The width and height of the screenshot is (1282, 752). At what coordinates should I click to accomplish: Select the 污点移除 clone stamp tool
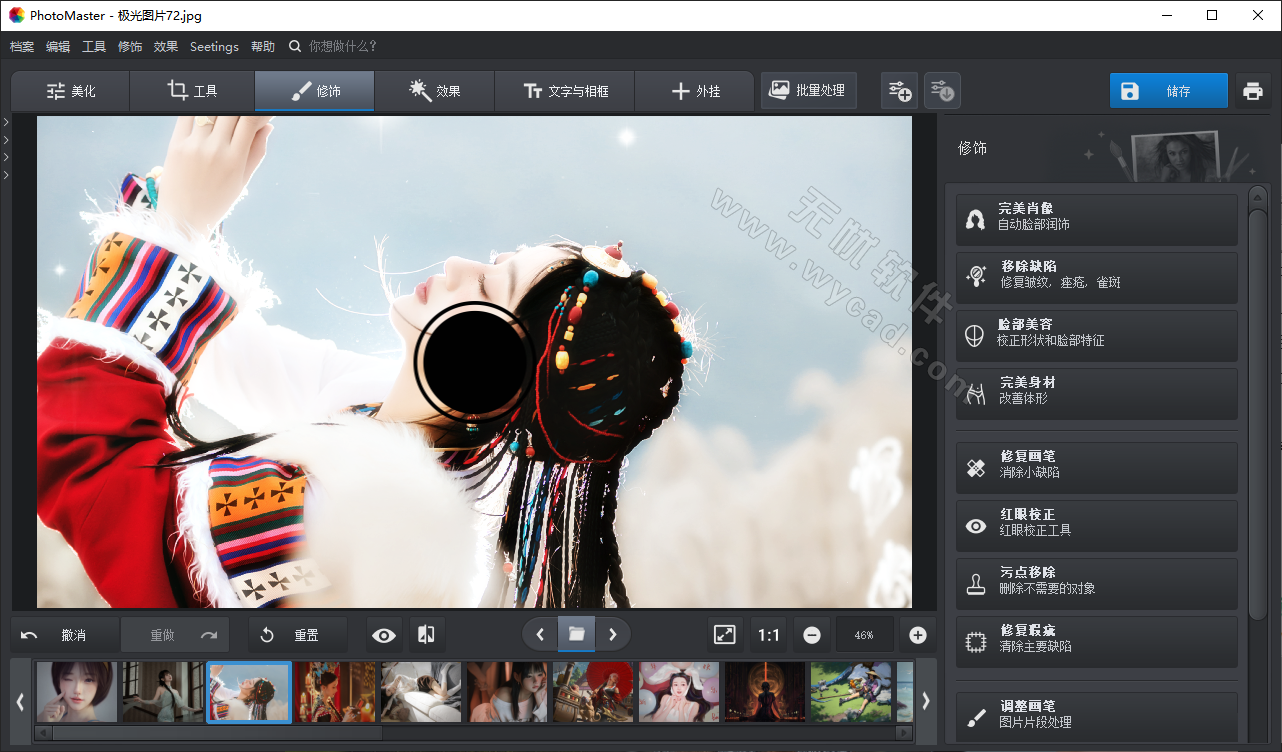point(1096,583)
